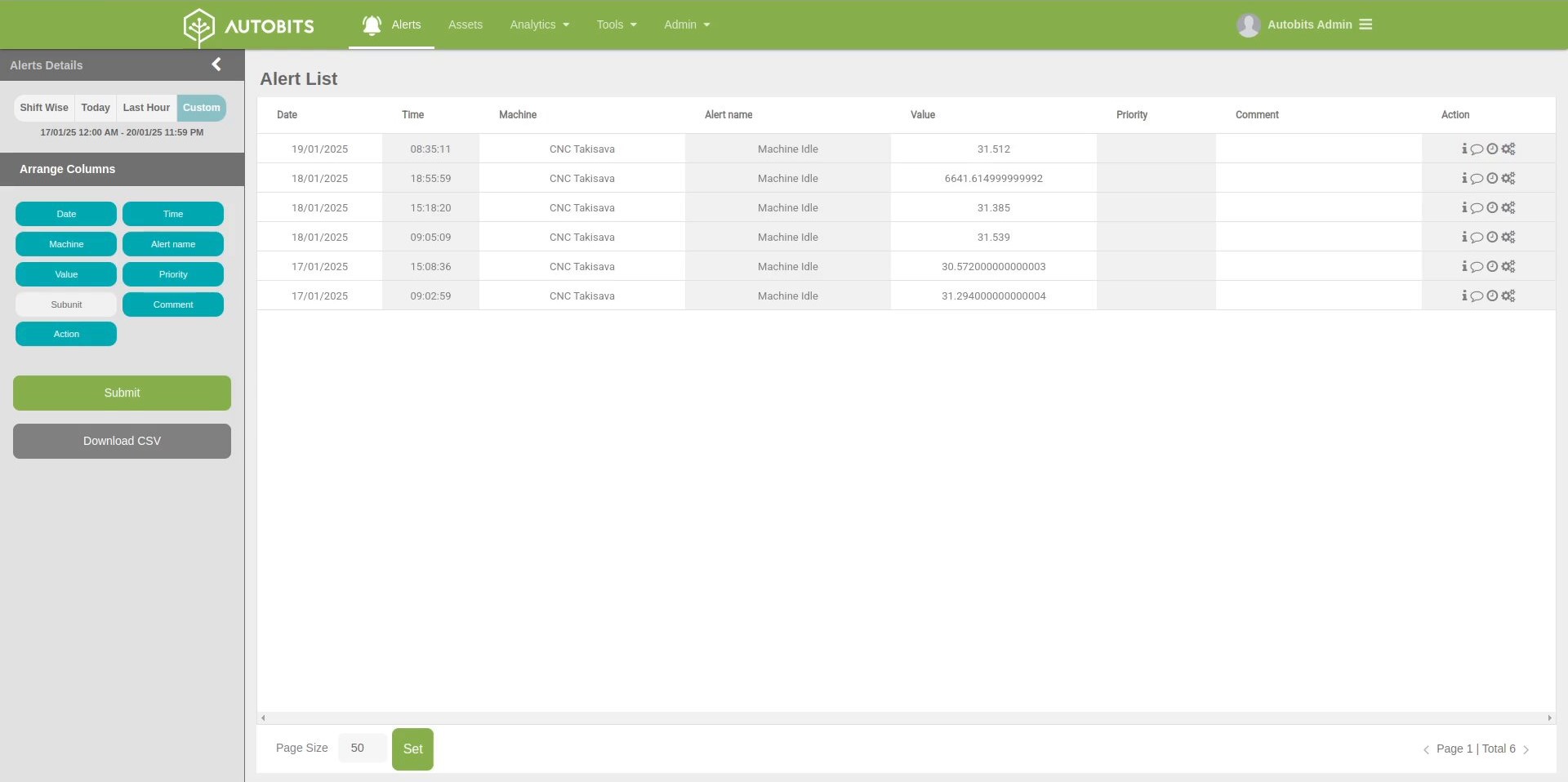Click gears icon for 17/01/2025 09:02:59 alert
Screen dimensions: 1568x782
1508,295
